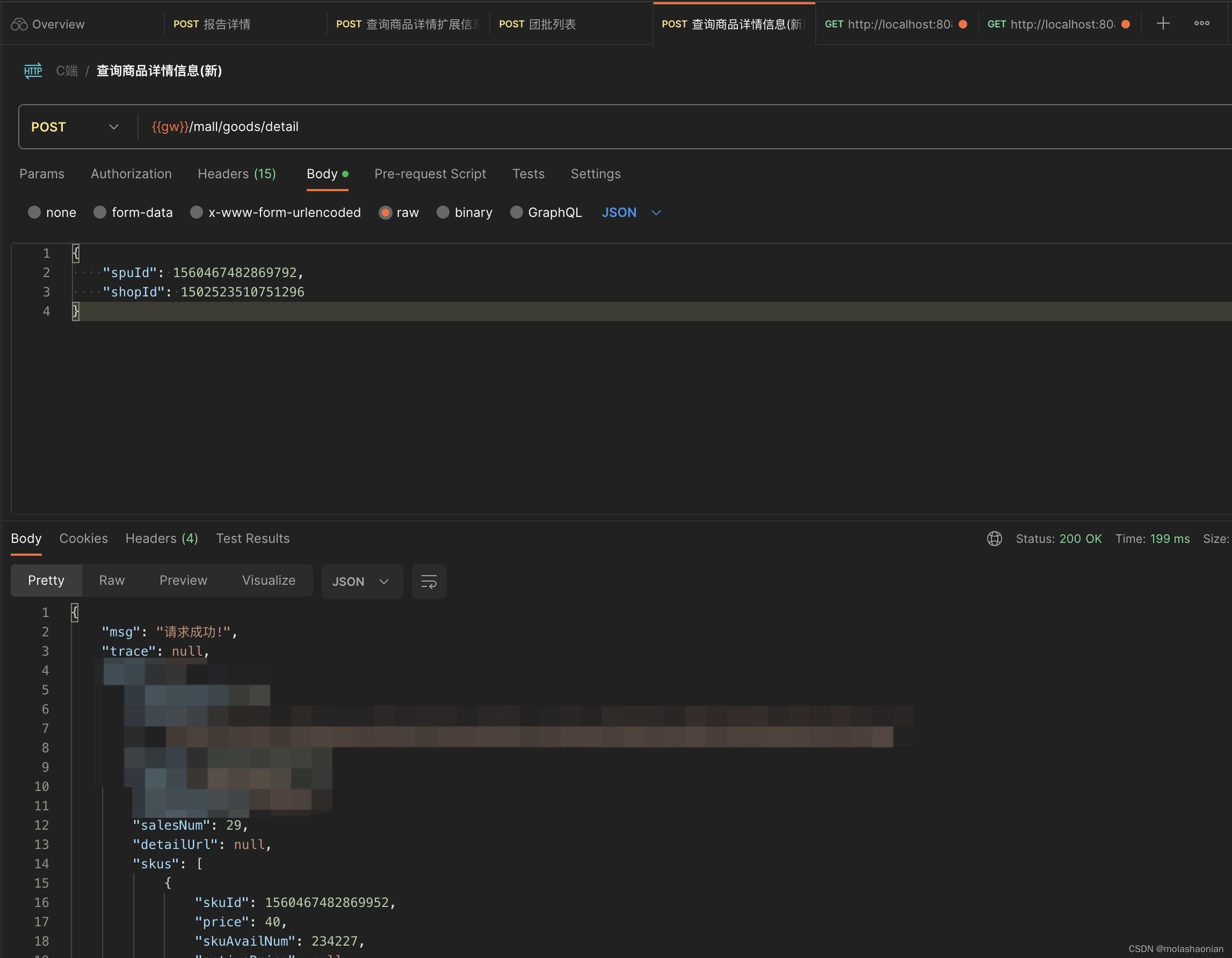
Task: Select the binary body radio option
Action: tap(443, 212)
